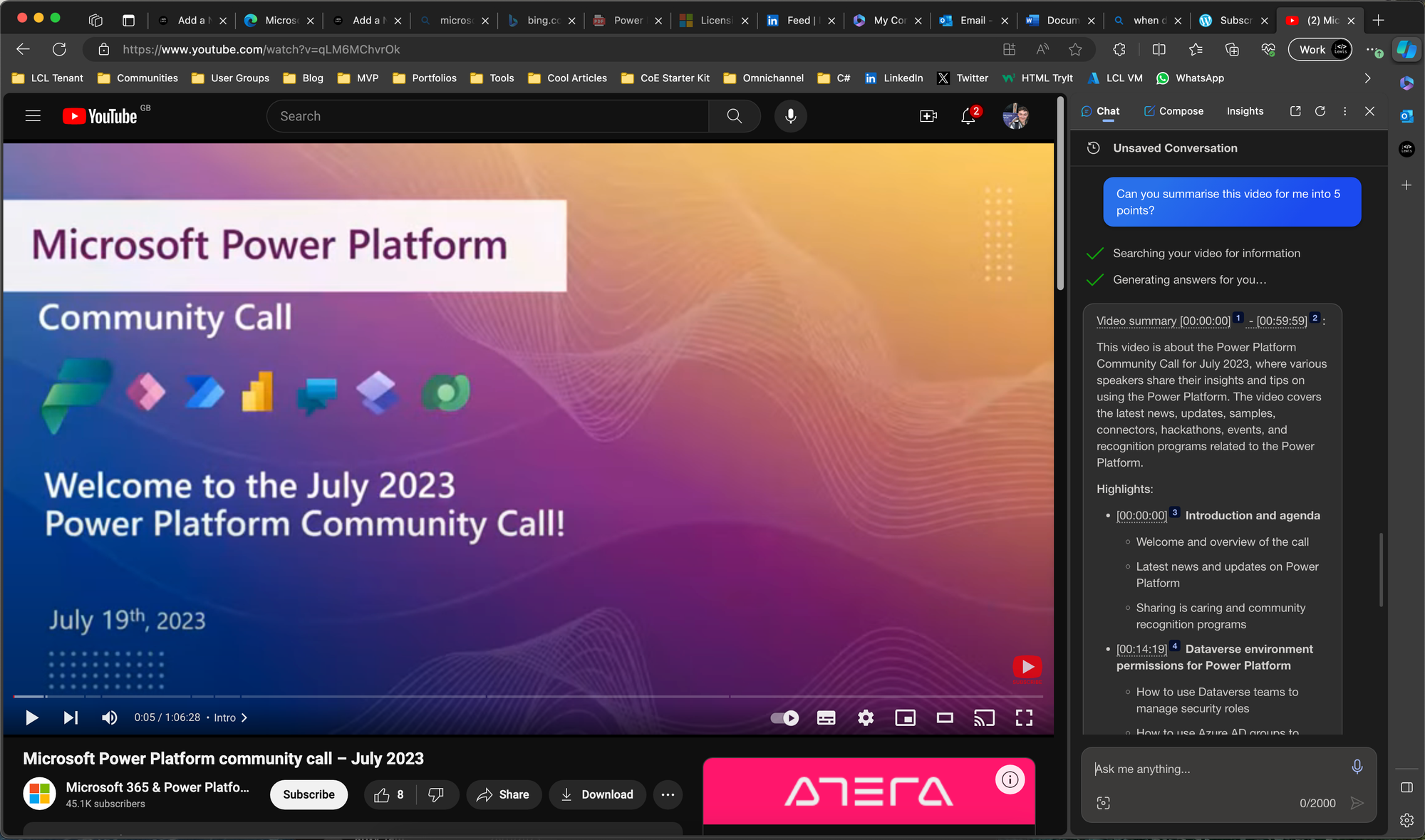Viewport: 1425px width, 840px height.
Task: Click the YouTube voice search microphone
Action: 790,116
